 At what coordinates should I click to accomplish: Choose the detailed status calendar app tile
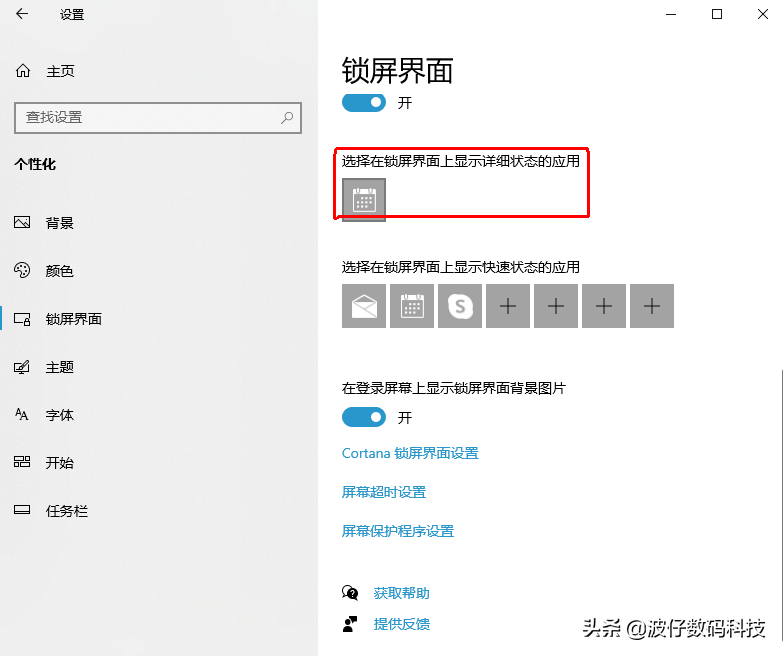[364, 200]
